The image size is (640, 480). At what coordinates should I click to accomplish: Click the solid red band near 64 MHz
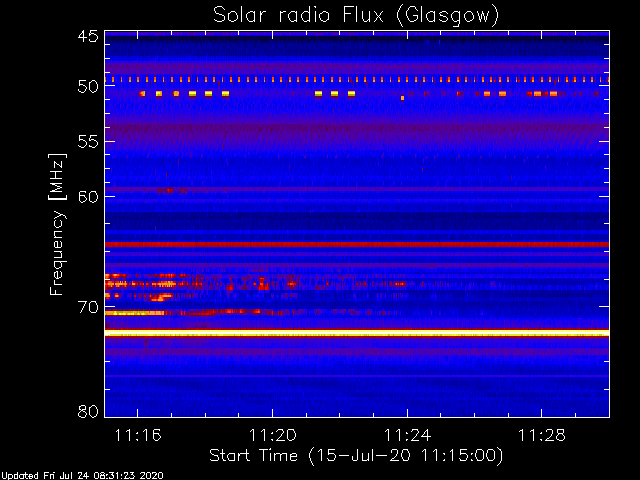pos(357,244)
